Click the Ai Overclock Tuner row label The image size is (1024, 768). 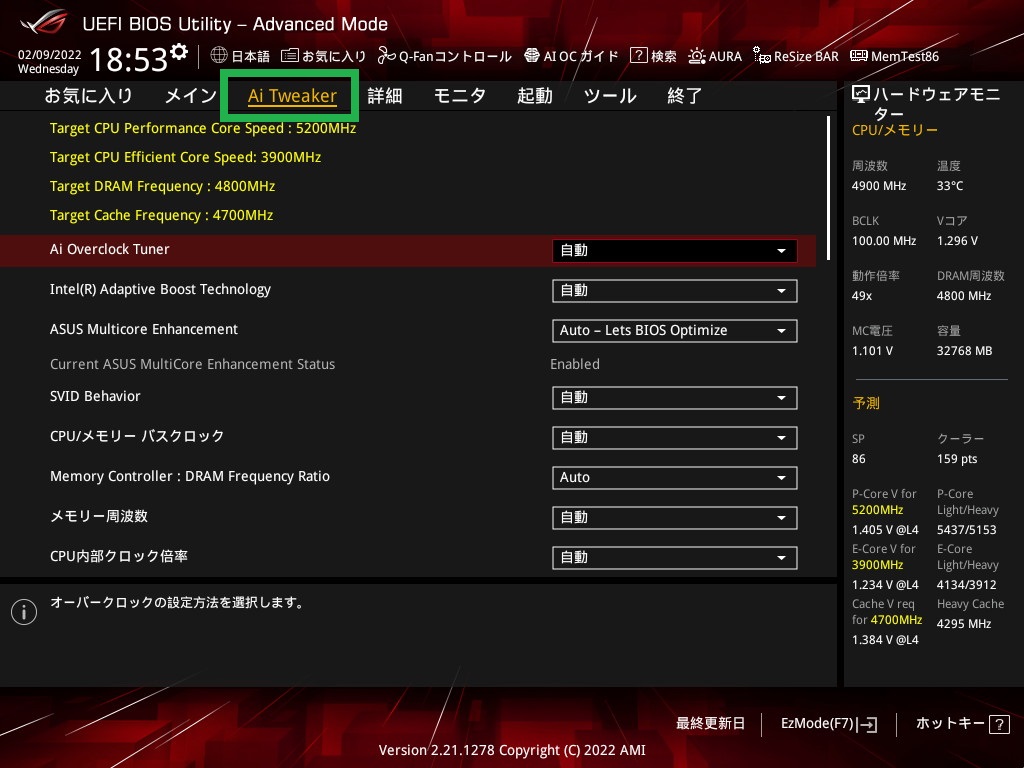110,249
